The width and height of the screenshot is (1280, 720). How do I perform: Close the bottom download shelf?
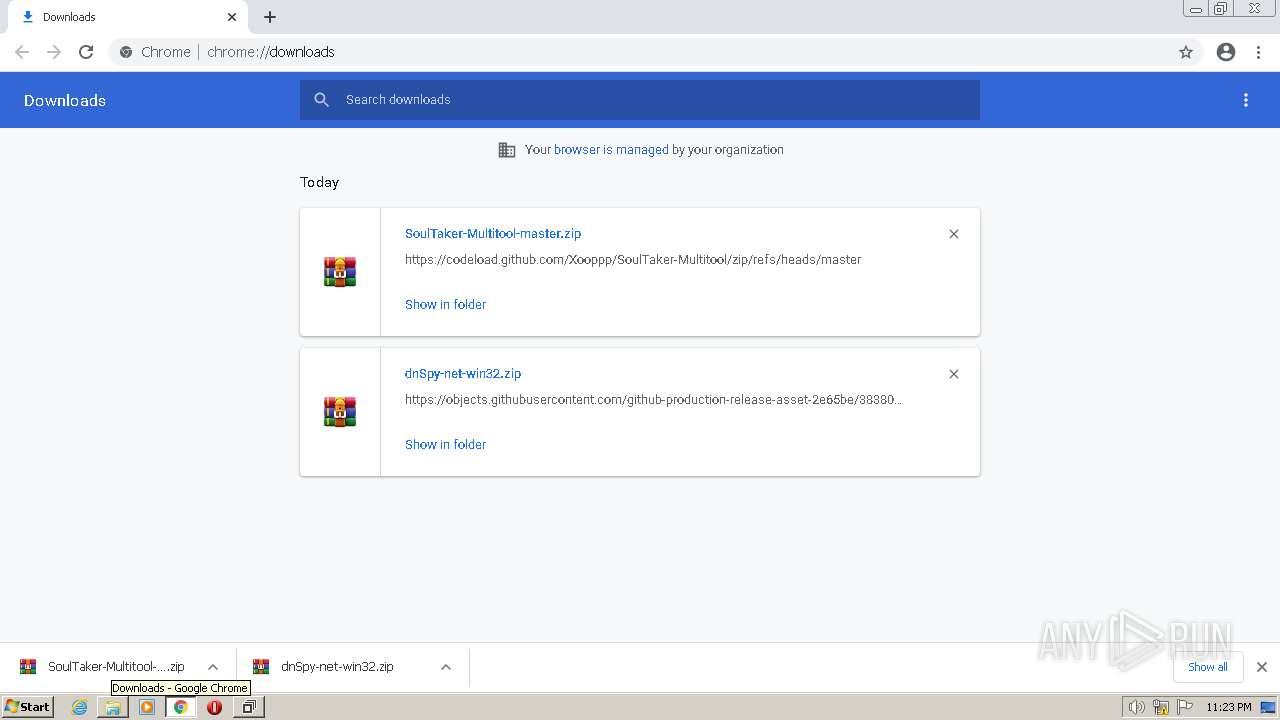click(x=1262, y=667)
